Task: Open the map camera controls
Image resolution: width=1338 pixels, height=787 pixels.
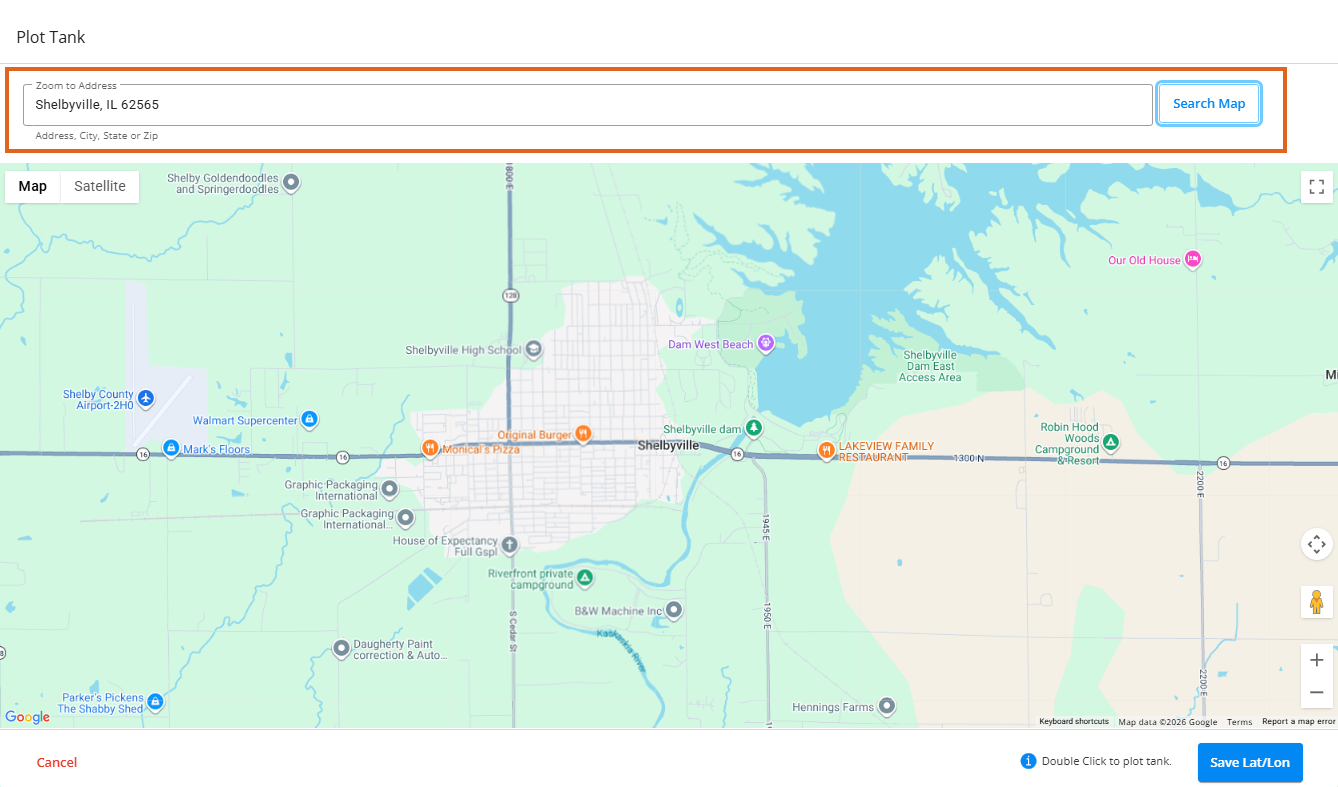Action: tap(1316, 545)
